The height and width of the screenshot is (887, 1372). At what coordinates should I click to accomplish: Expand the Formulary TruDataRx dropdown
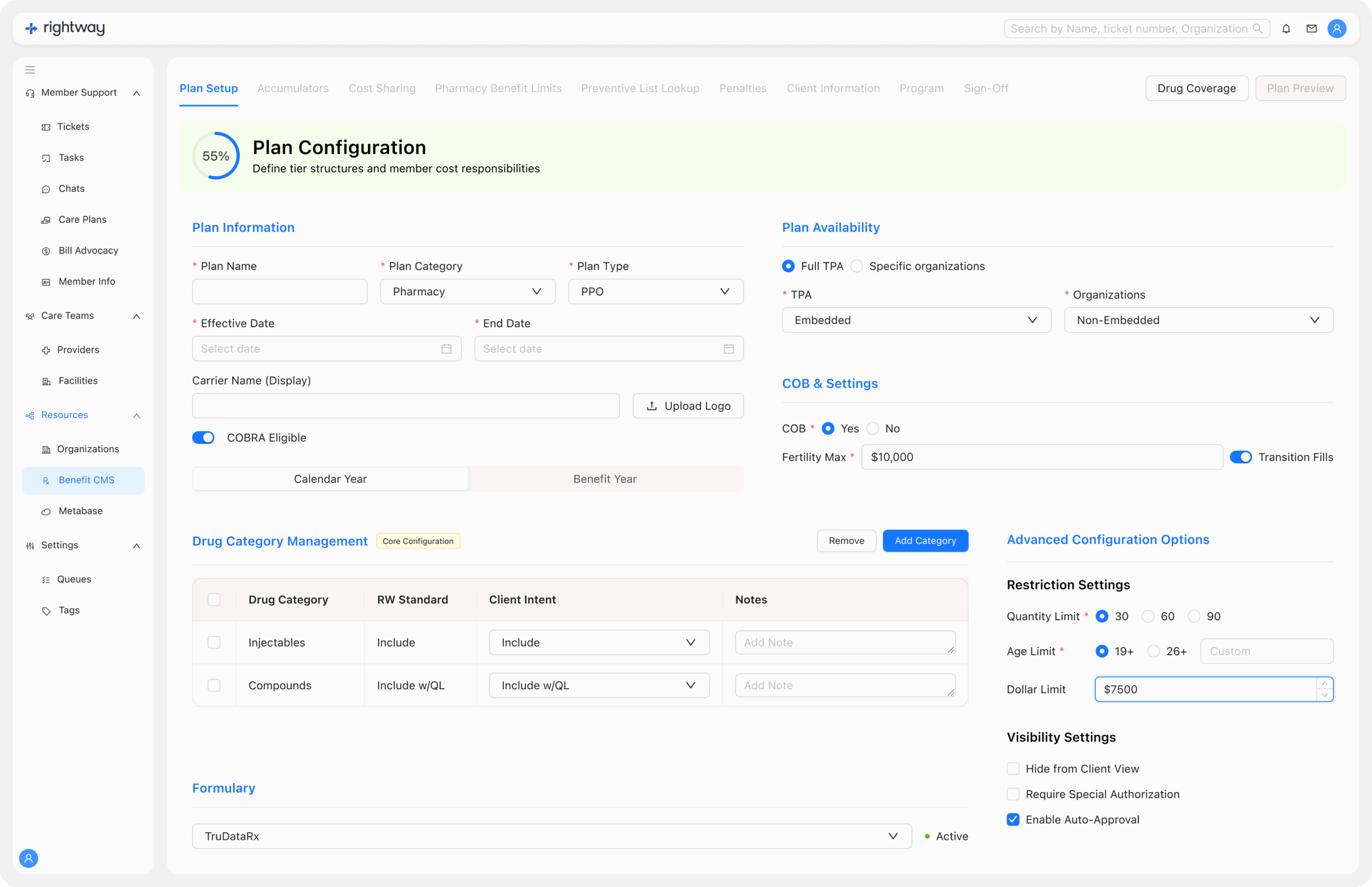point(551,836)
